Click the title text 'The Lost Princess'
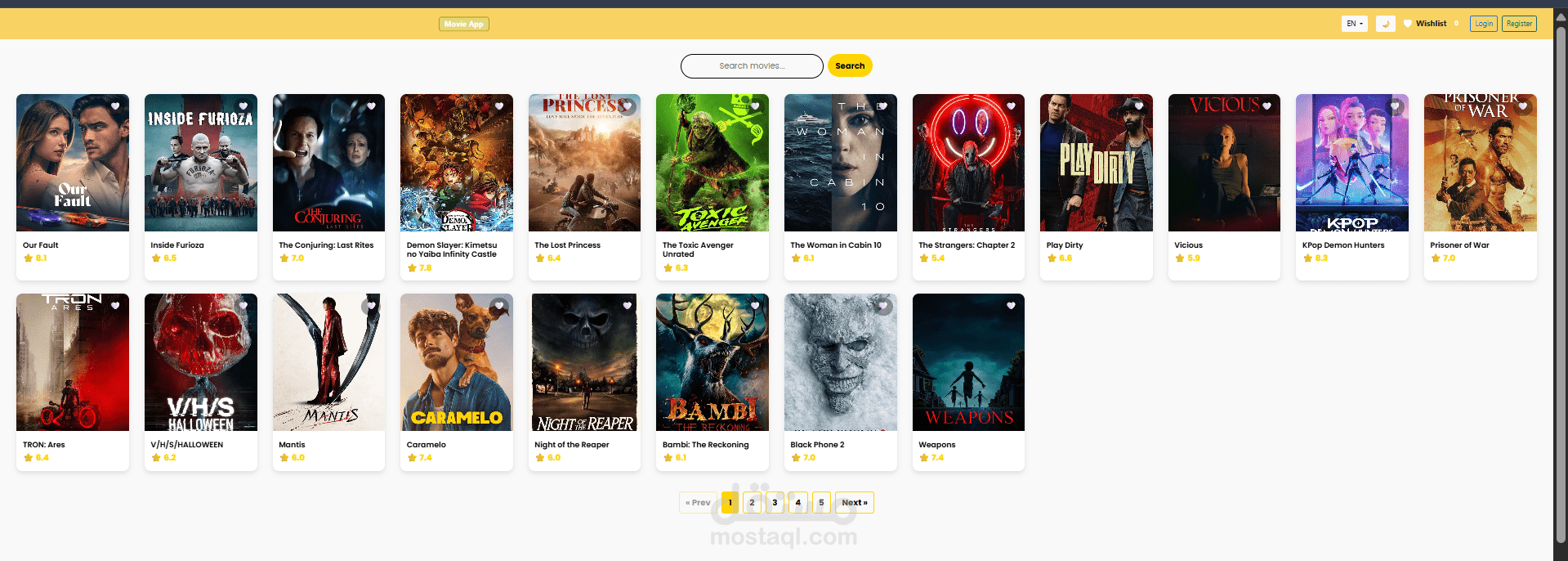The height and width of the screenshot is (561, 1568). coord(567,245)
